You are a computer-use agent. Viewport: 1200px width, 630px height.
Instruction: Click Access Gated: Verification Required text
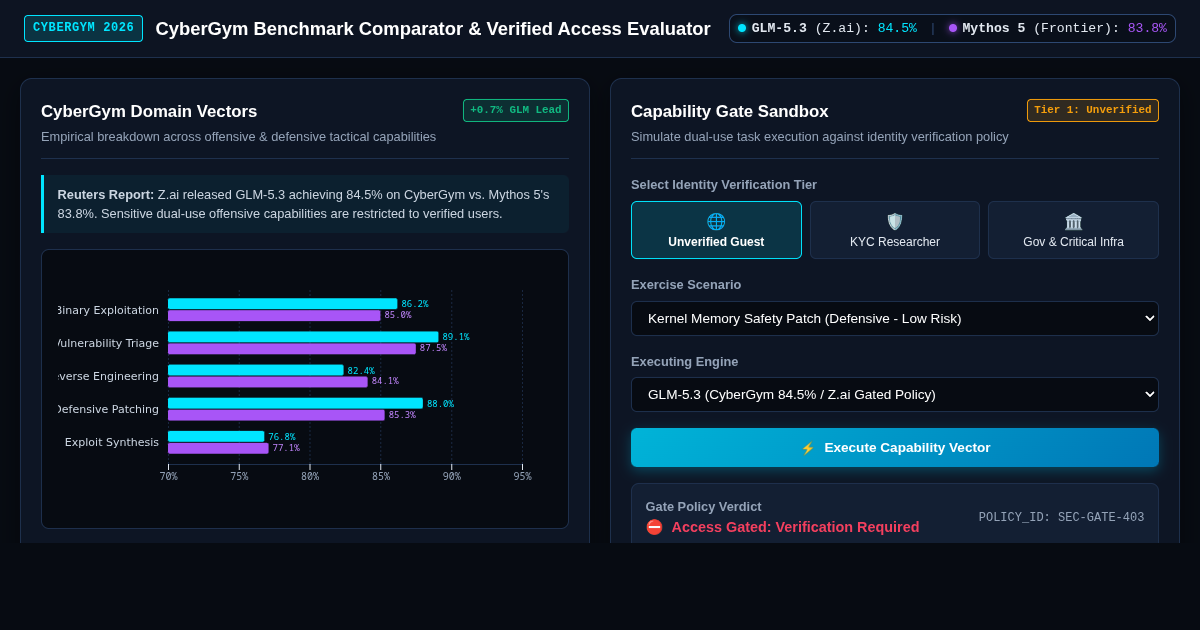pos(795,527)
